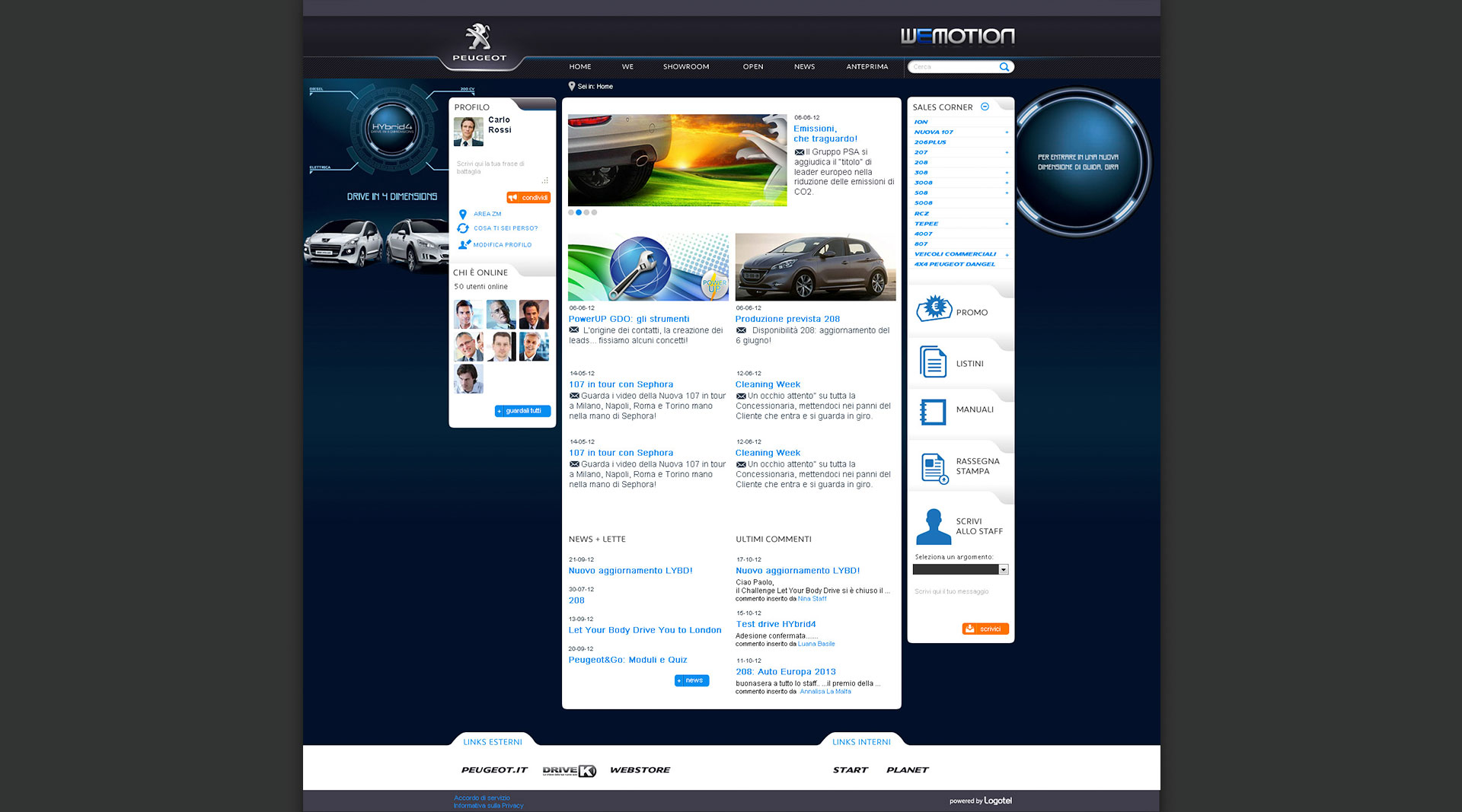Select the third carousel dot

pos(586,212)
